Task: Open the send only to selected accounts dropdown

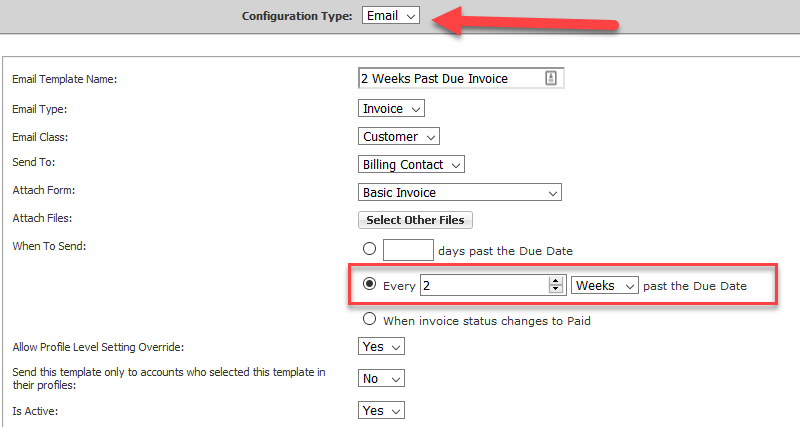Action: 381,379
